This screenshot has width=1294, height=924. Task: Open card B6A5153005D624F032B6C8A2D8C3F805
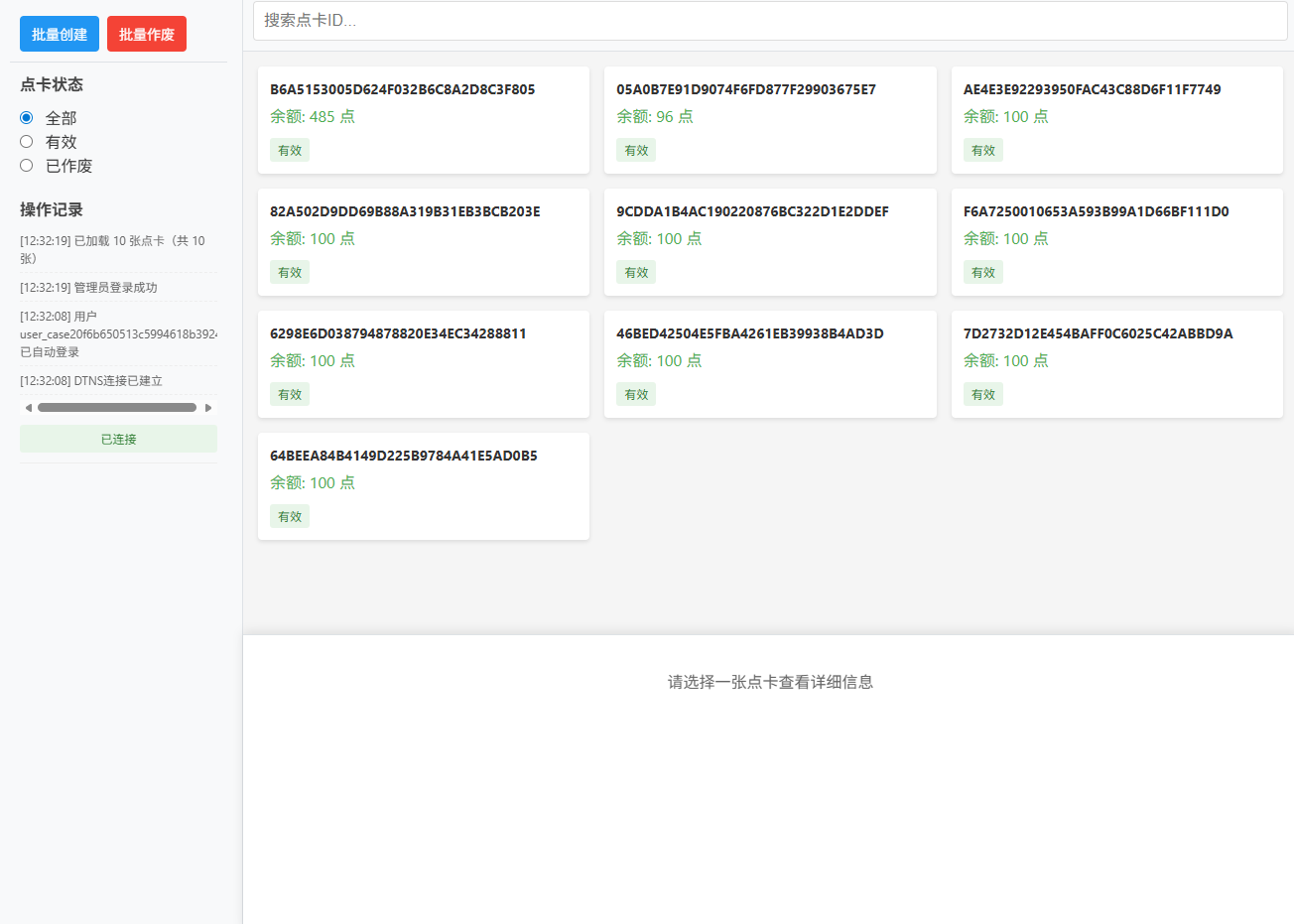[x=424, y=119]
